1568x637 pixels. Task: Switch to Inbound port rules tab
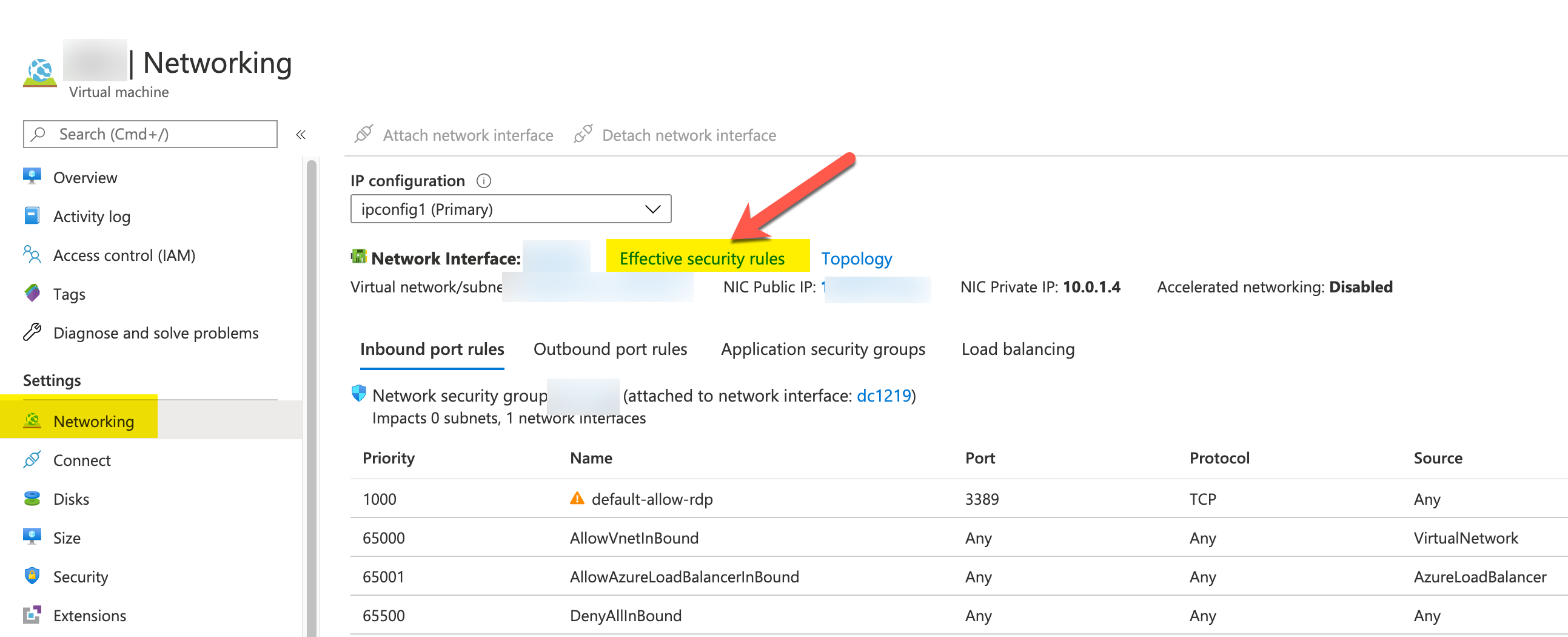coord(432,349)
